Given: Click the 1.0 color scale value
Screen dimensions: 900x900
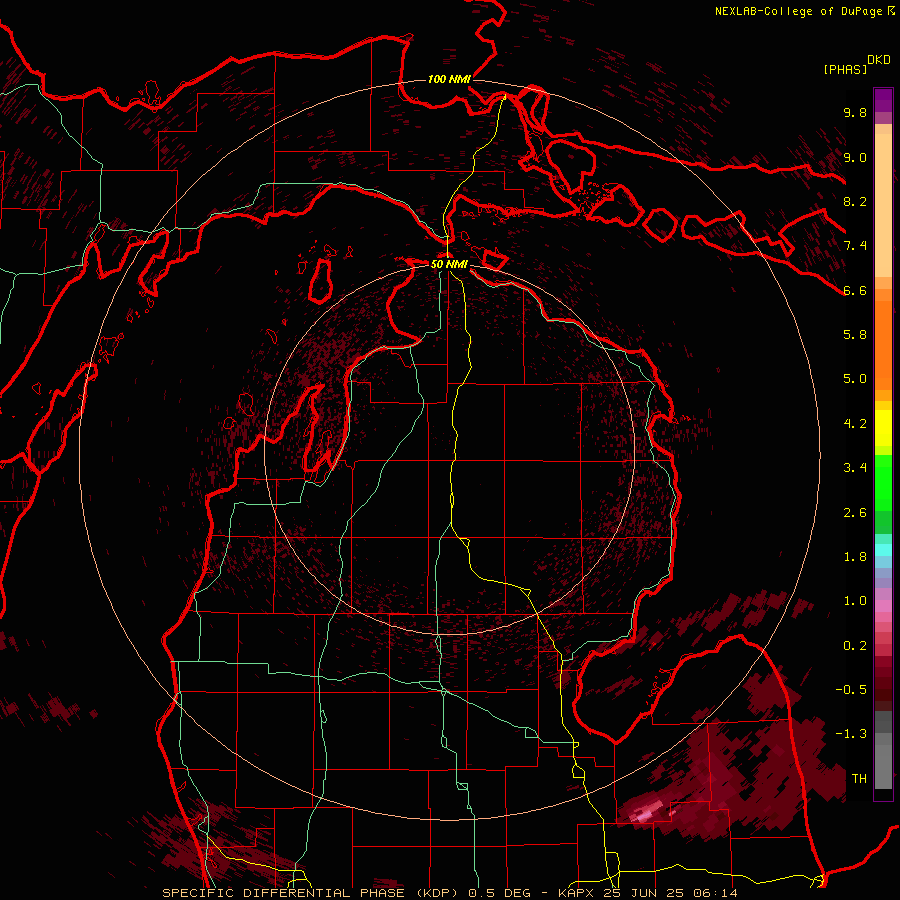Looking at the screenshot, I should 855,601.
